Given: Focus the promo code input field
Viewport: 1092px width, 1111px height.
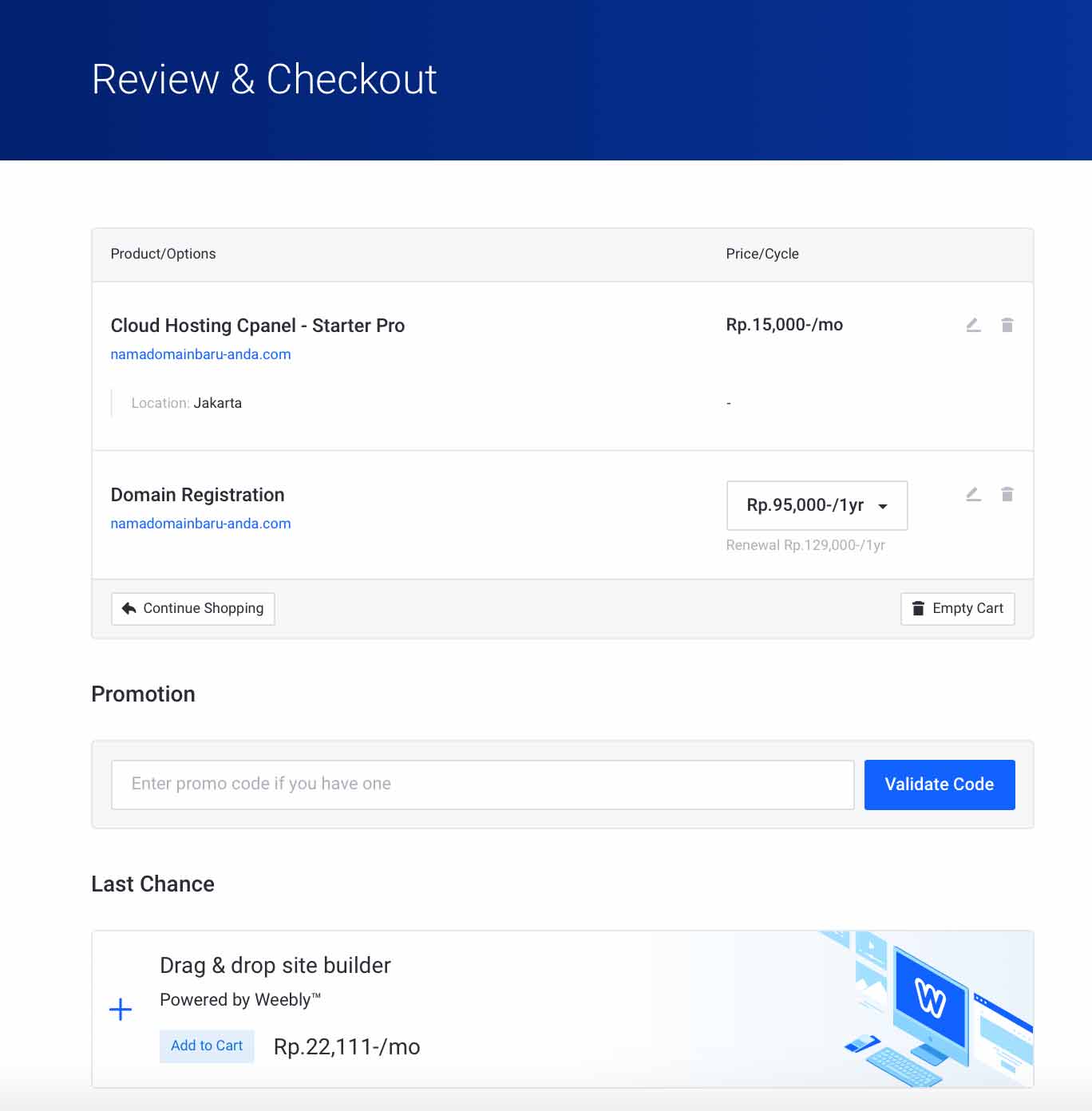Looking at the screenshot, I should click(x=482, y=784).
